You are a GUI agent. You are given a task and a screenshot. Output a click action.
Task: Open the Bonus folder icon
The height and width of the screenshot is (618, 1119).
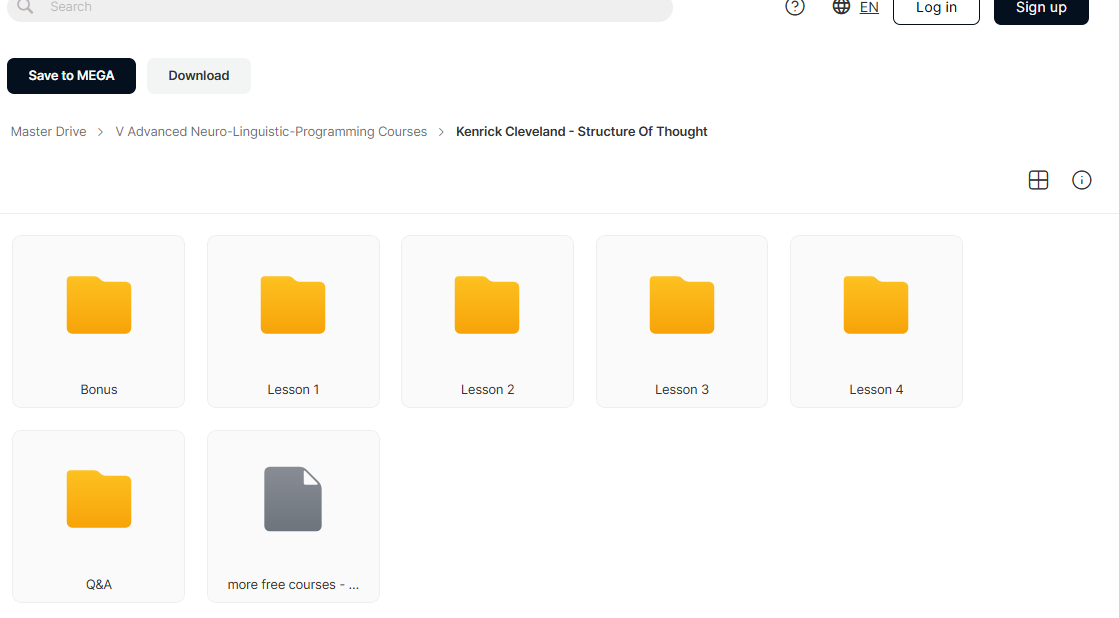point(98,305)
